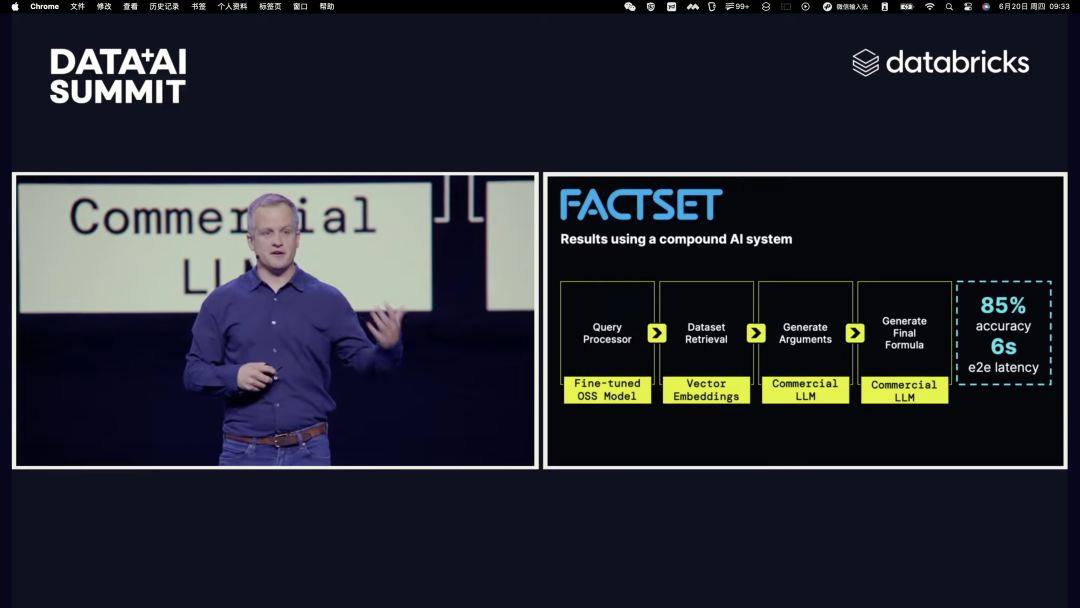
Task: Click the '85%' accuracy figure
Action: (1003, 305)
